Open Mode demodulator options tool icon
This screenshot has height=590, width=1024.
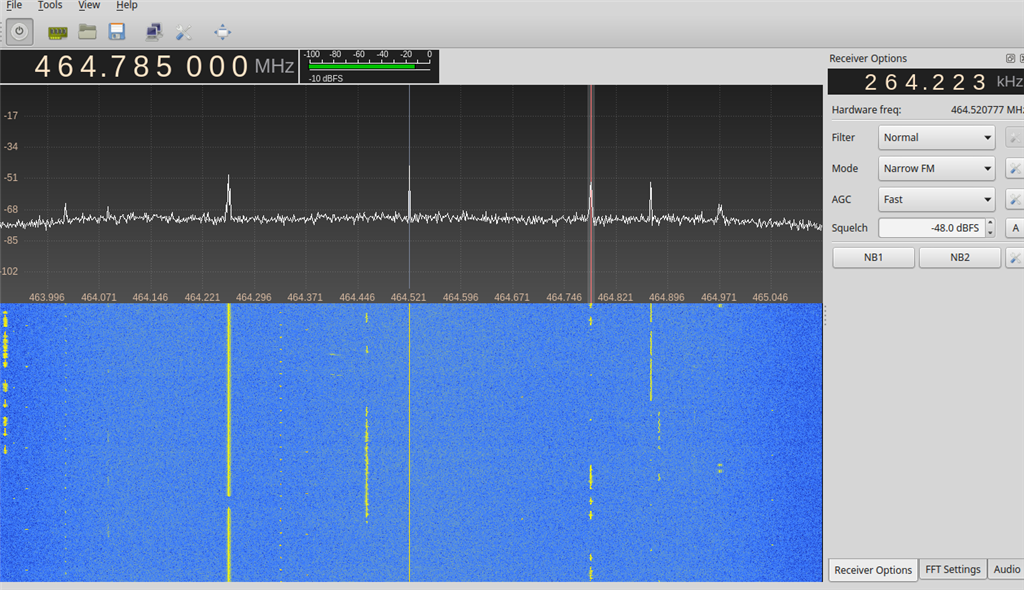coord(1014,168)
